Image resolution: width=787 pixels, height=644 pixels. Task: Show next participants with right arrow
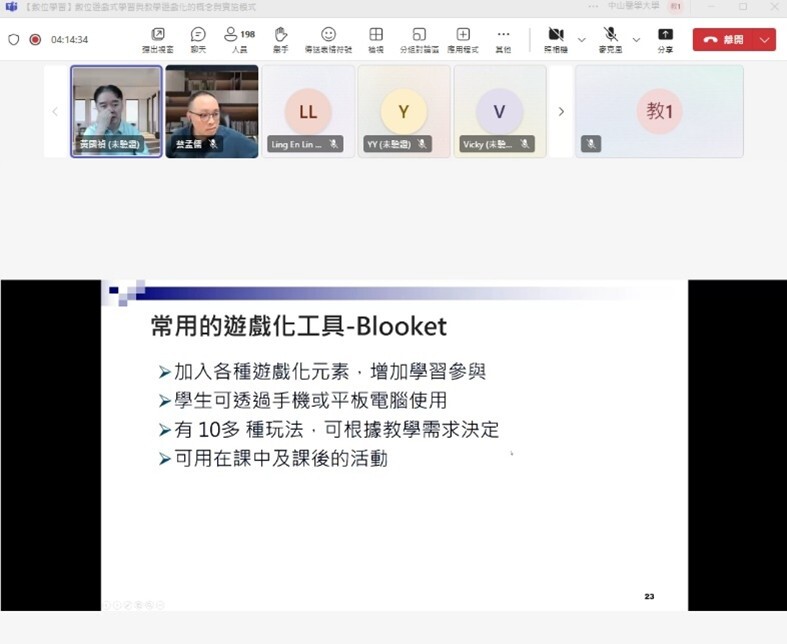coord(561,112)
